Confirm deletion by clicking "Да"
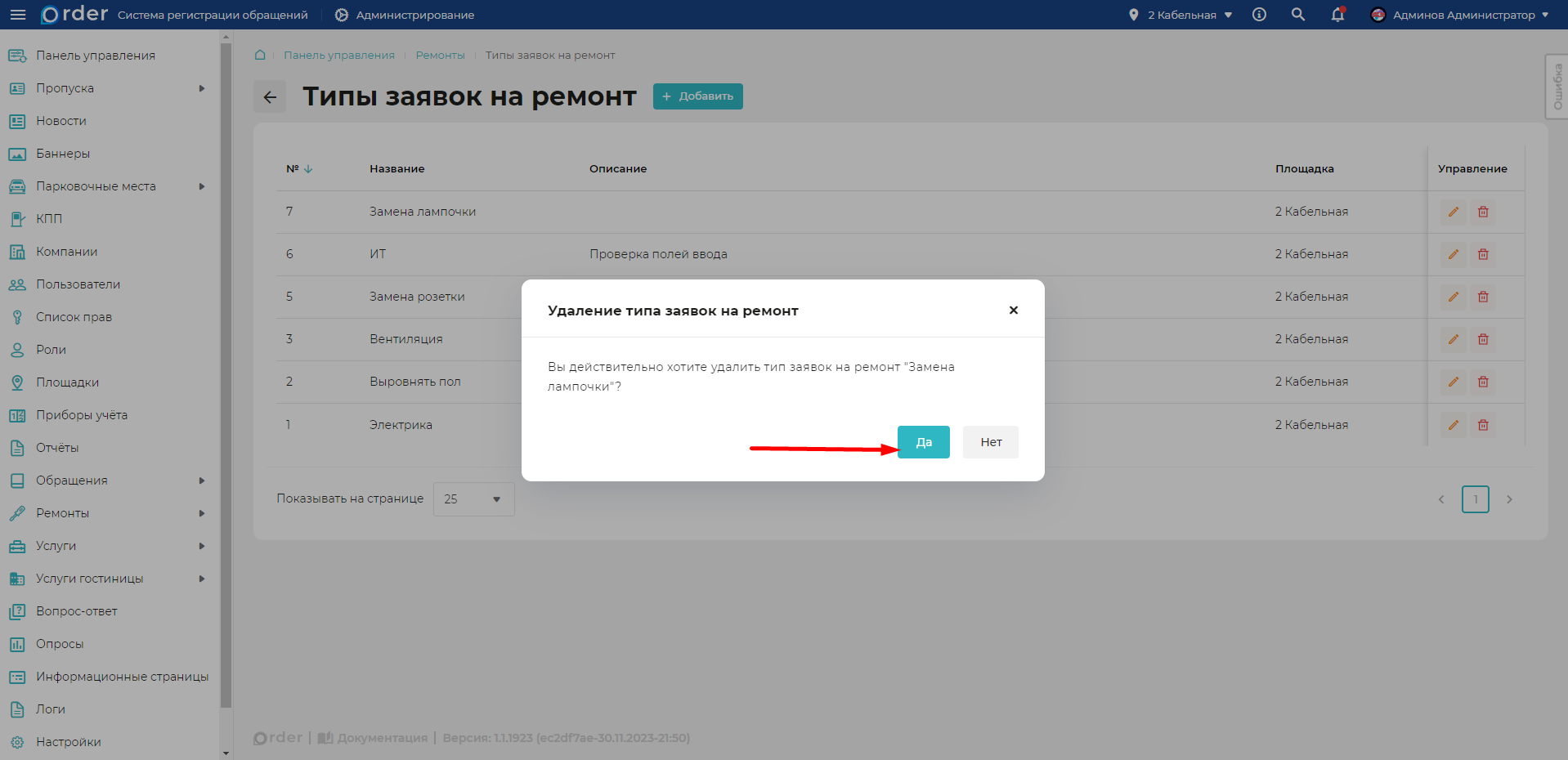Image resolution: width=1568 pixels, height=760 pixels. [x=923, y=441]
